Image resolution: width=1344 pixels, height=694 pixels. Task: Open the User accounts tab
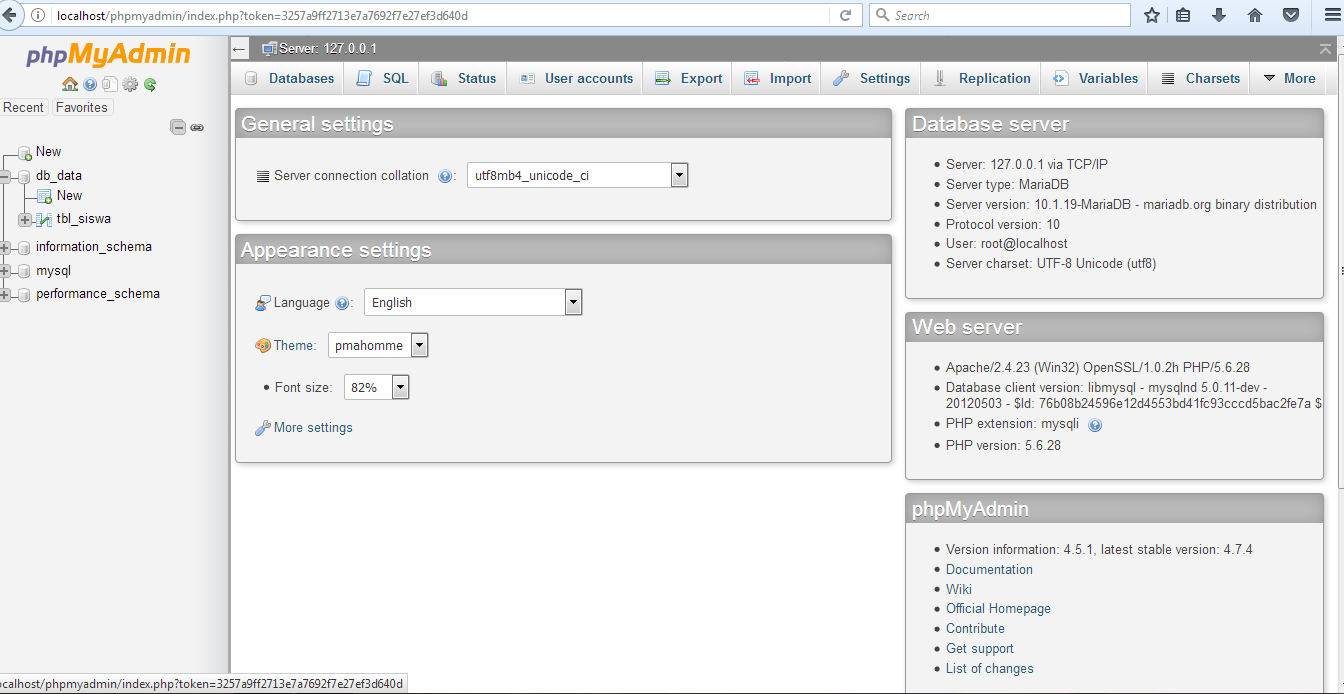pos(575,78)
